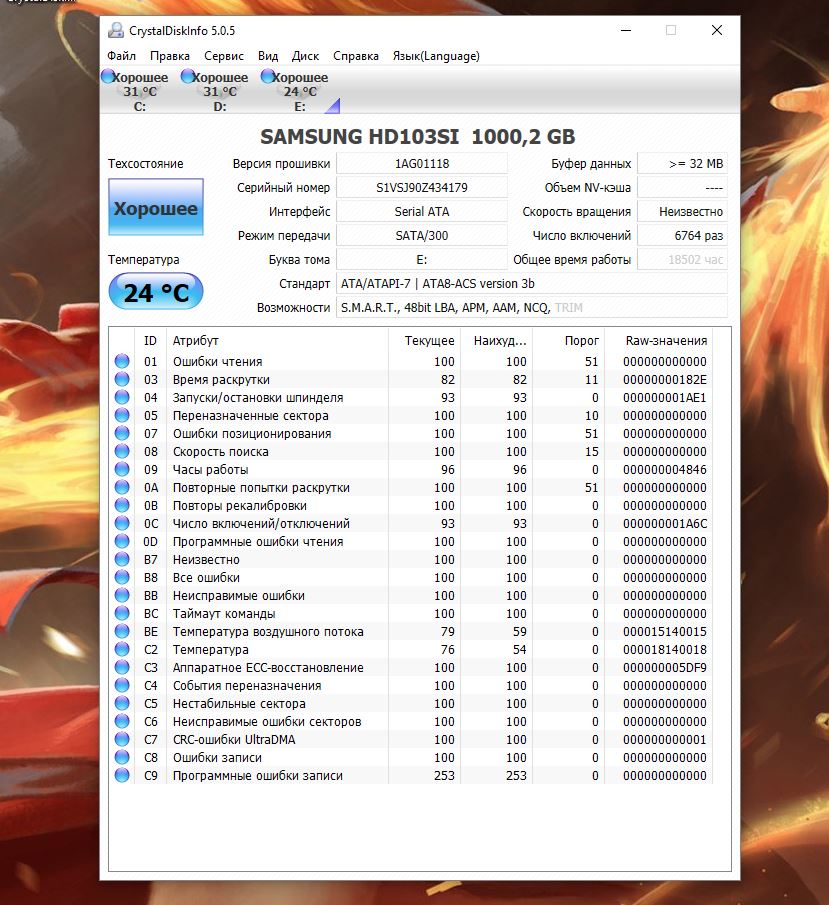Click status orb of Температура C2 row
Image resolution: width=829 pixels, height=905 pixels.
(x=122, y=649)
